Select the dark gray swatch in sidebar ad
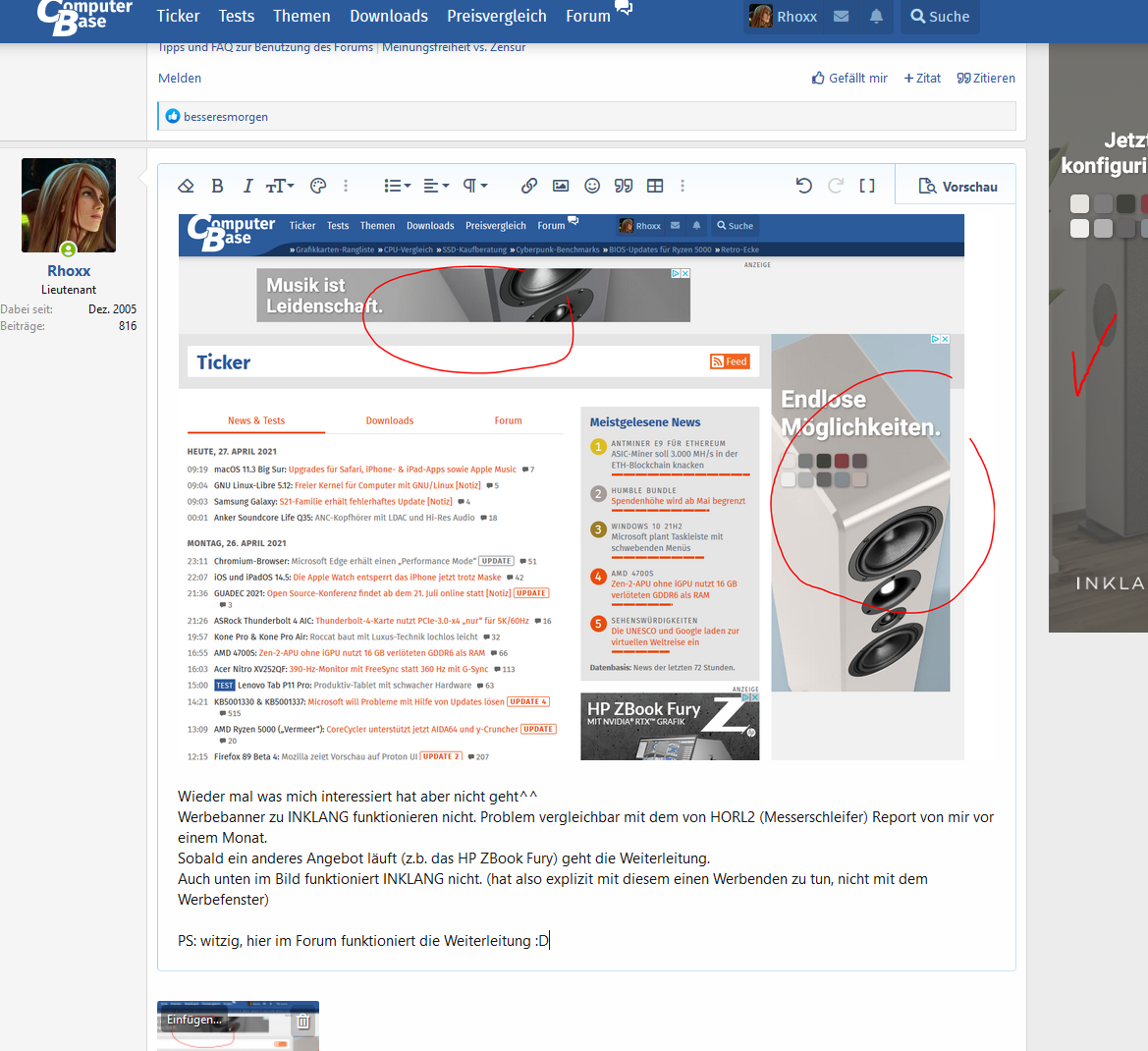This screenshot has width=1148, height=1051. click(x=1125, y=203)
